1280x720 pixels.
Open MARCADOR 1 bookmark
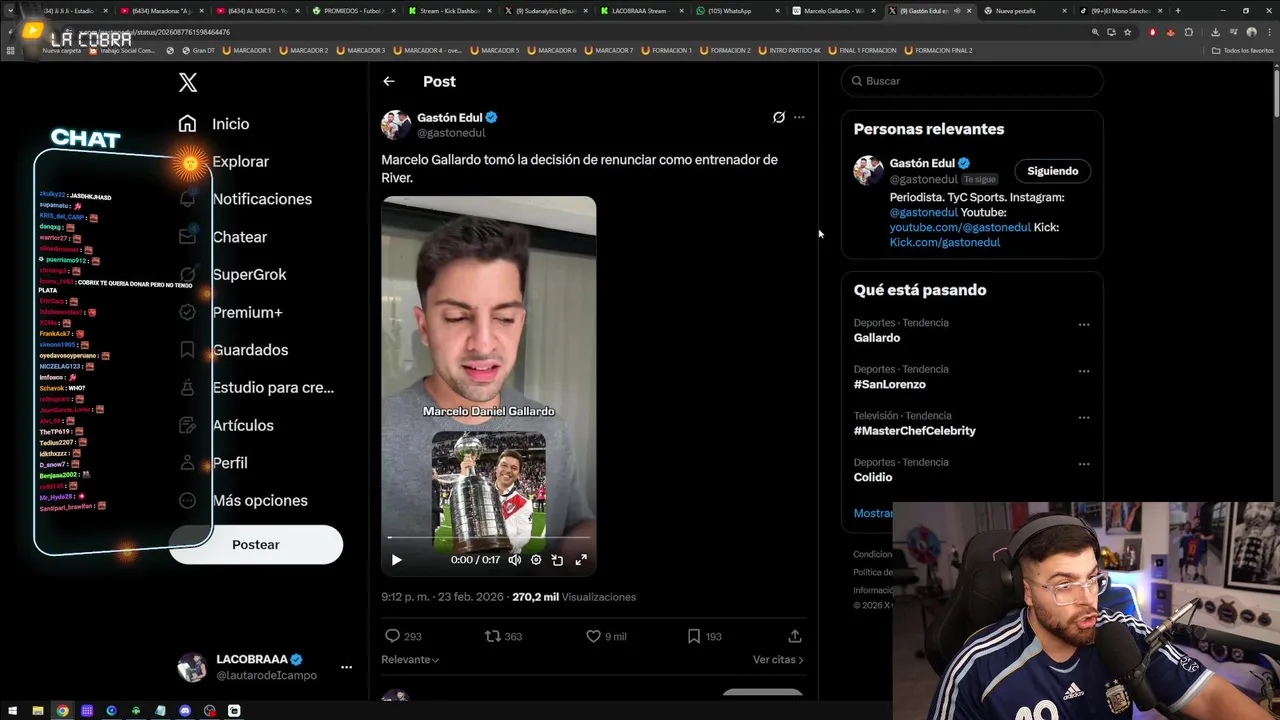(246, 50)
